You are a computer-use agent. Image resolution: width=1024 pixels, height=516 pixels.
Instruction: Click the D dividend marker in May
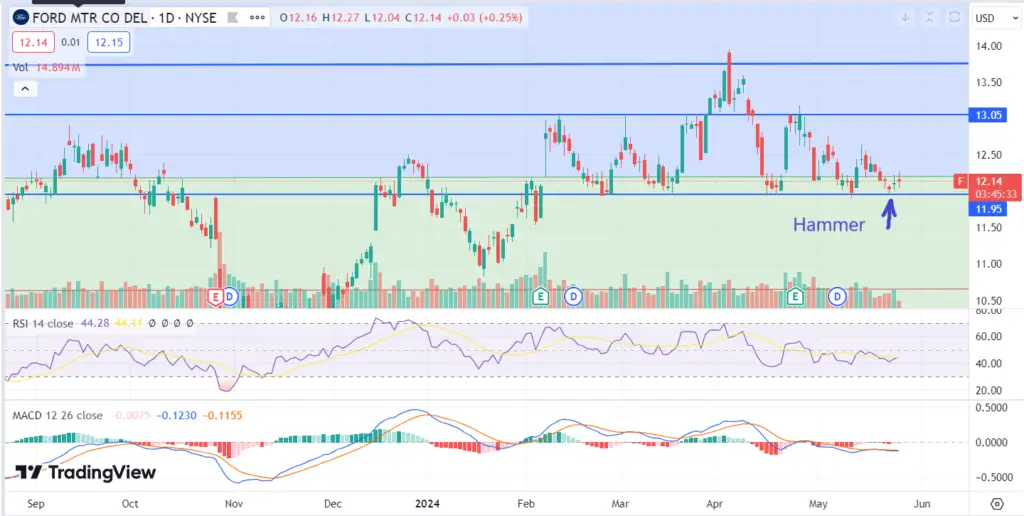(837, 297)
